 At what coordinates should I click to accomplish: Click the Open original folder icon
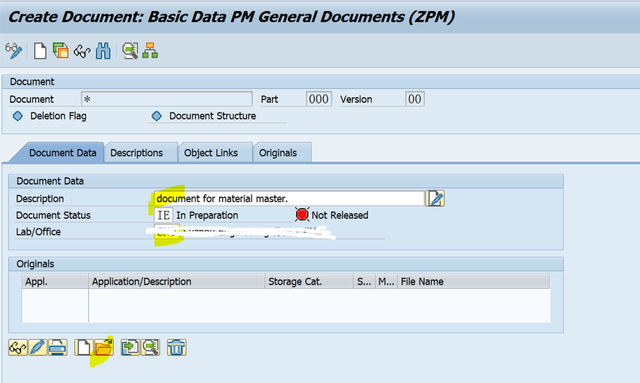(x=103, y=348)
